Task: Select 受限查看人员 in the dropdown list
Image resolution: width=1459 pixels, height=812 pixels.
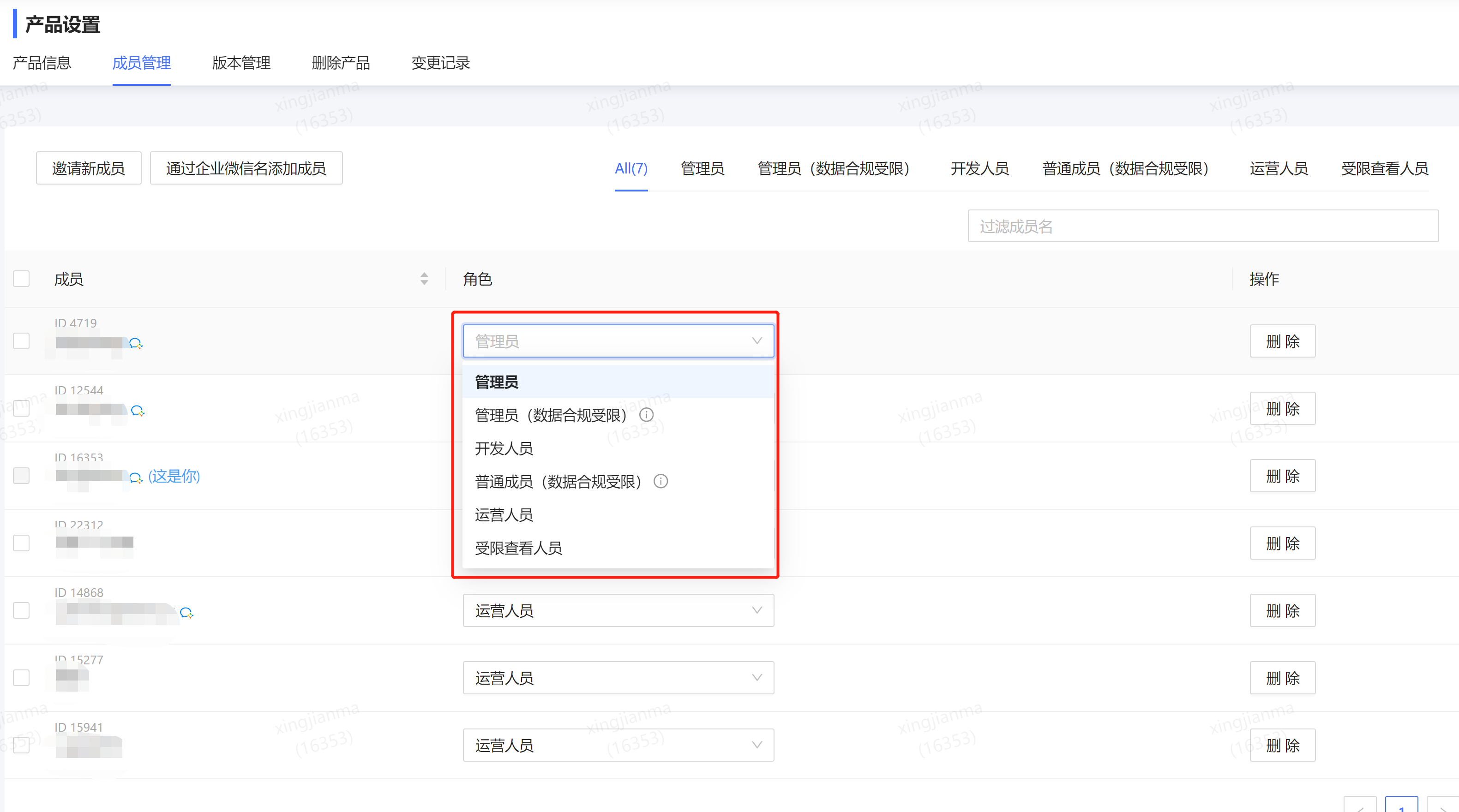Action: (618, 548)
